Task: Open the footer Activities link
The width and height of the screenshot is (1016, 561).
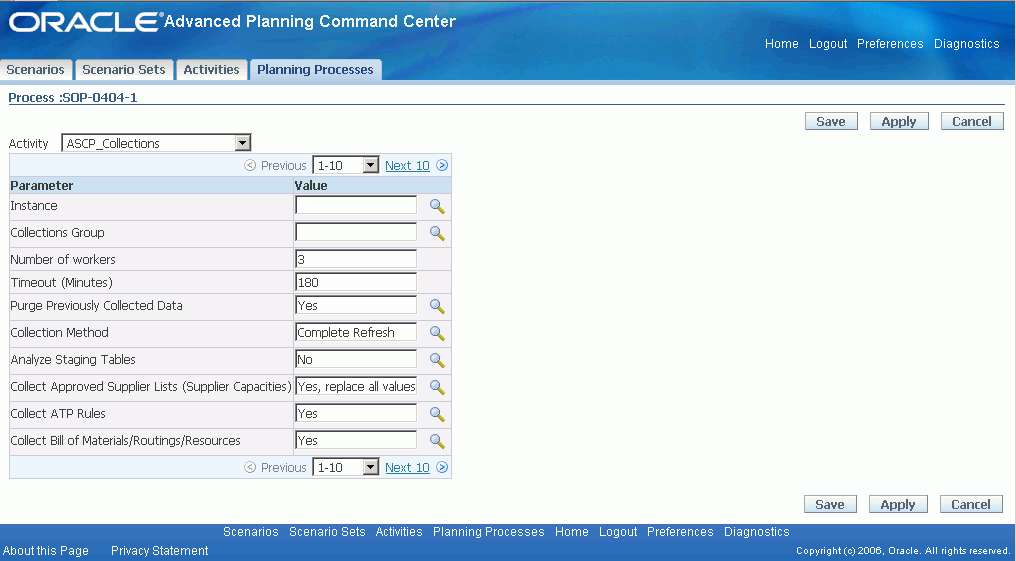Action: click(399, 532)
